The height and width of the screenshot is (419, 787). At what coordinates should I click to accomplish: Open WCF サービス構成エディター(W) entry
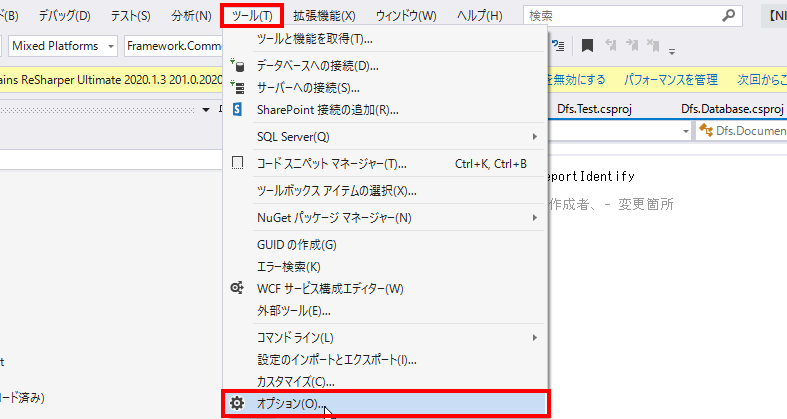click(x=385, y=289)
